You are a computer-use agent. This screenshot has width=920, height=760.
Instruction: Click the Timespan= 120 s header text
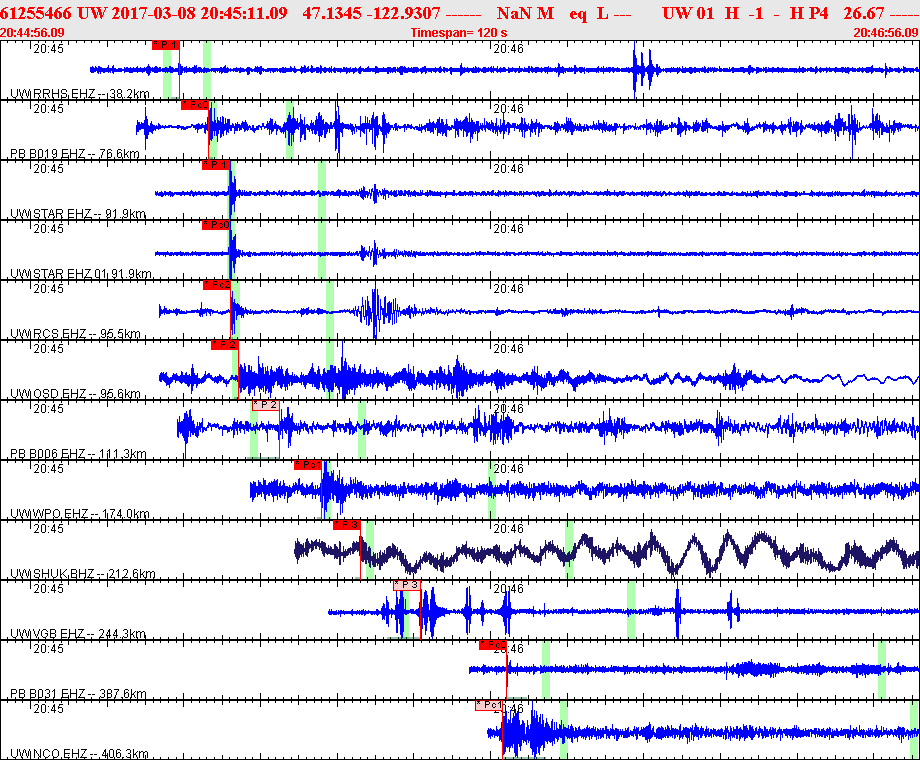(459, 33)
